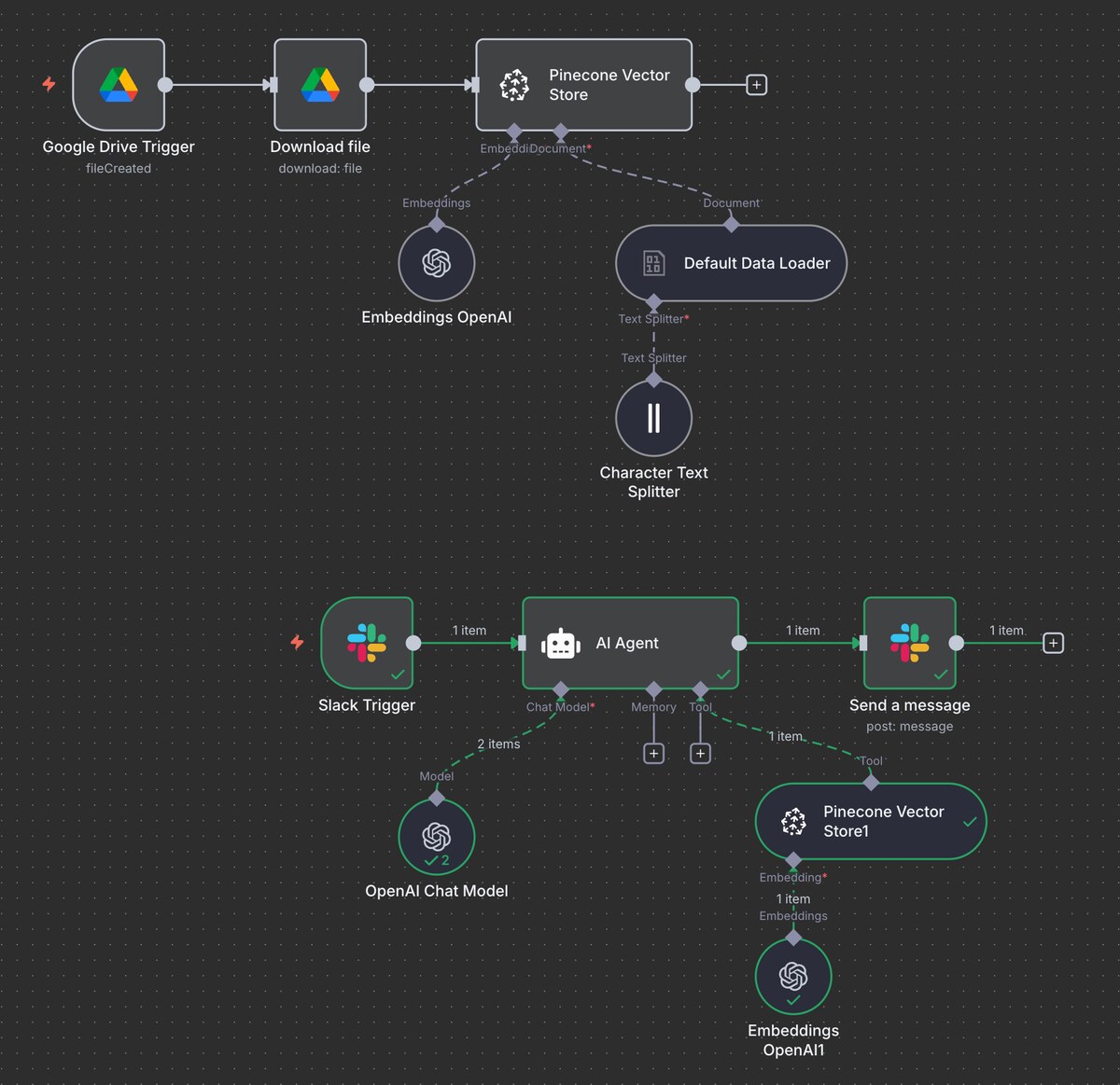The image size is (1120, 1085).
Task: Click the 'Send a message' label
Action: click(910, 705)
